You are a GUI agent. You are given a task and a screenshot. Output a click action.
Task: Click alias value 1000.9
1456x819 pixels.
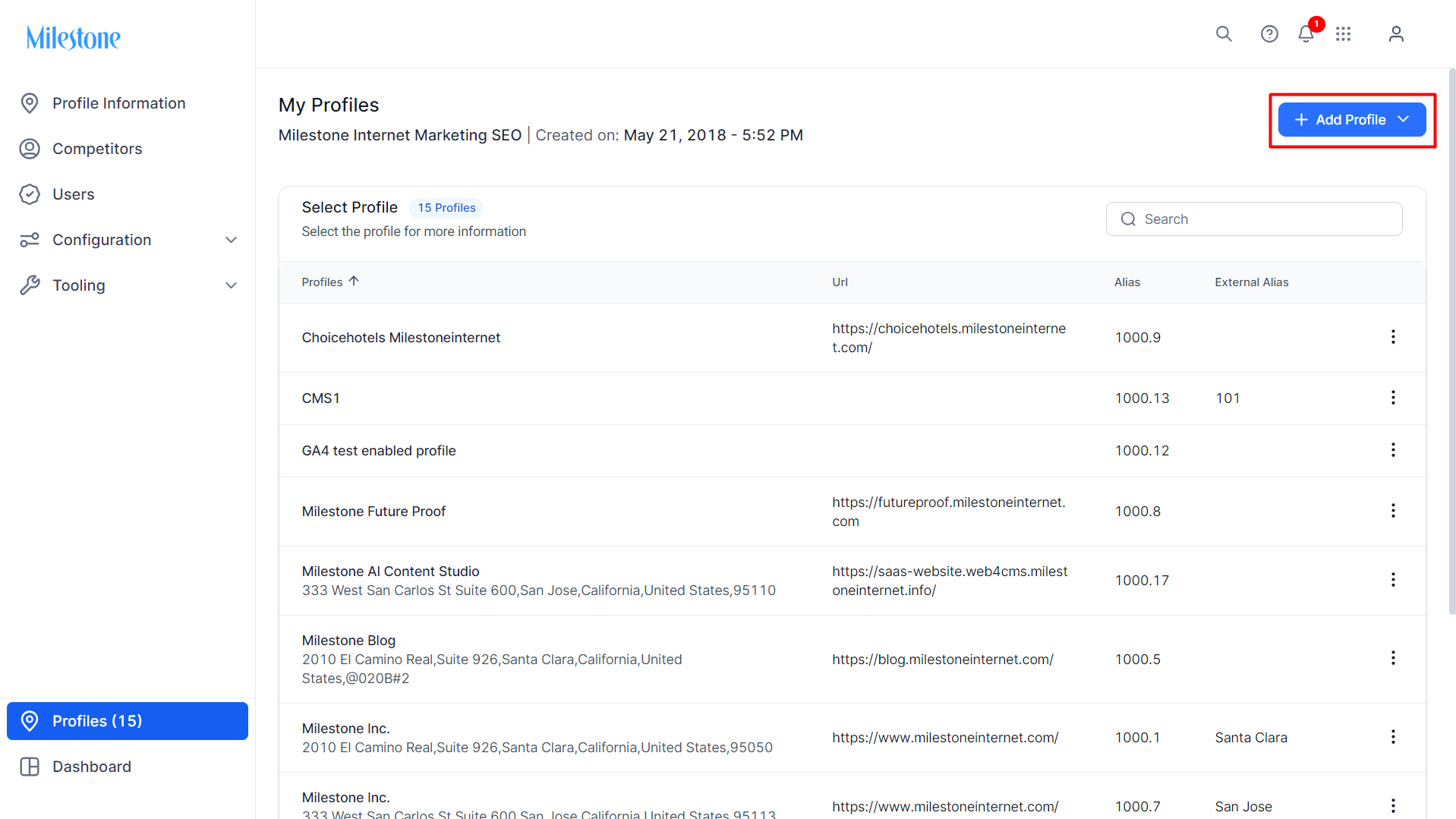point(1137,338)
